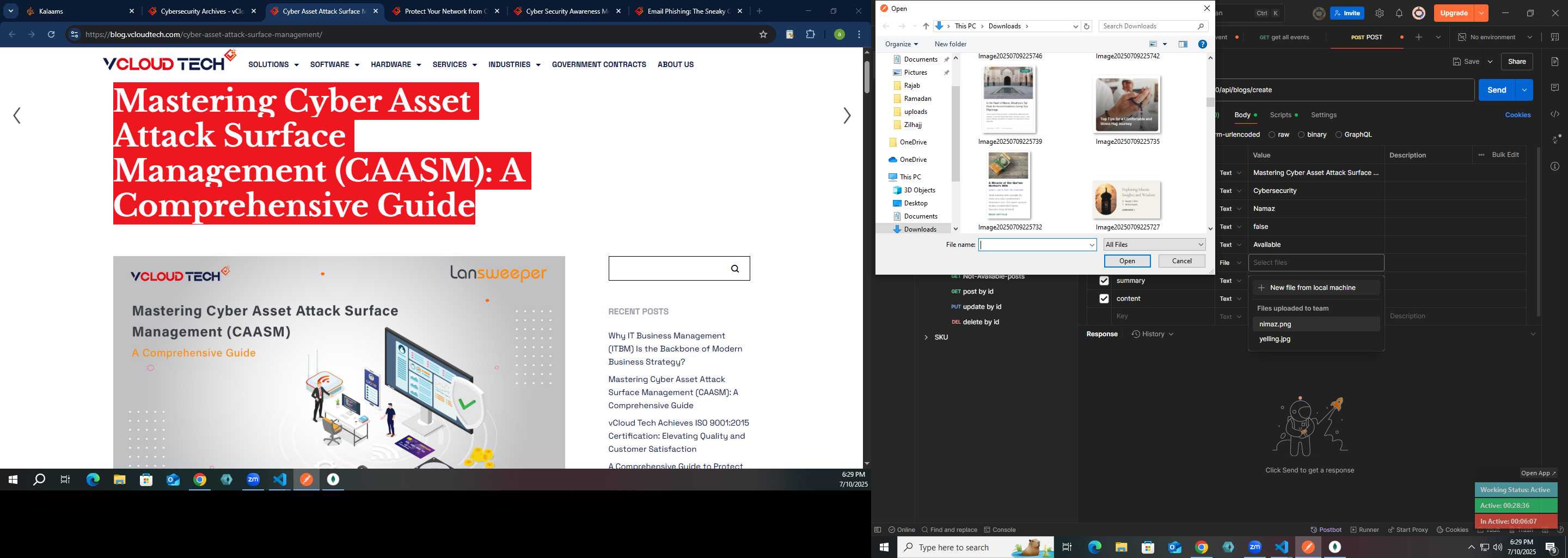Open Chrome extensions puzzle icon
The image size is (1568, 558).
click(x=810, y=35)
